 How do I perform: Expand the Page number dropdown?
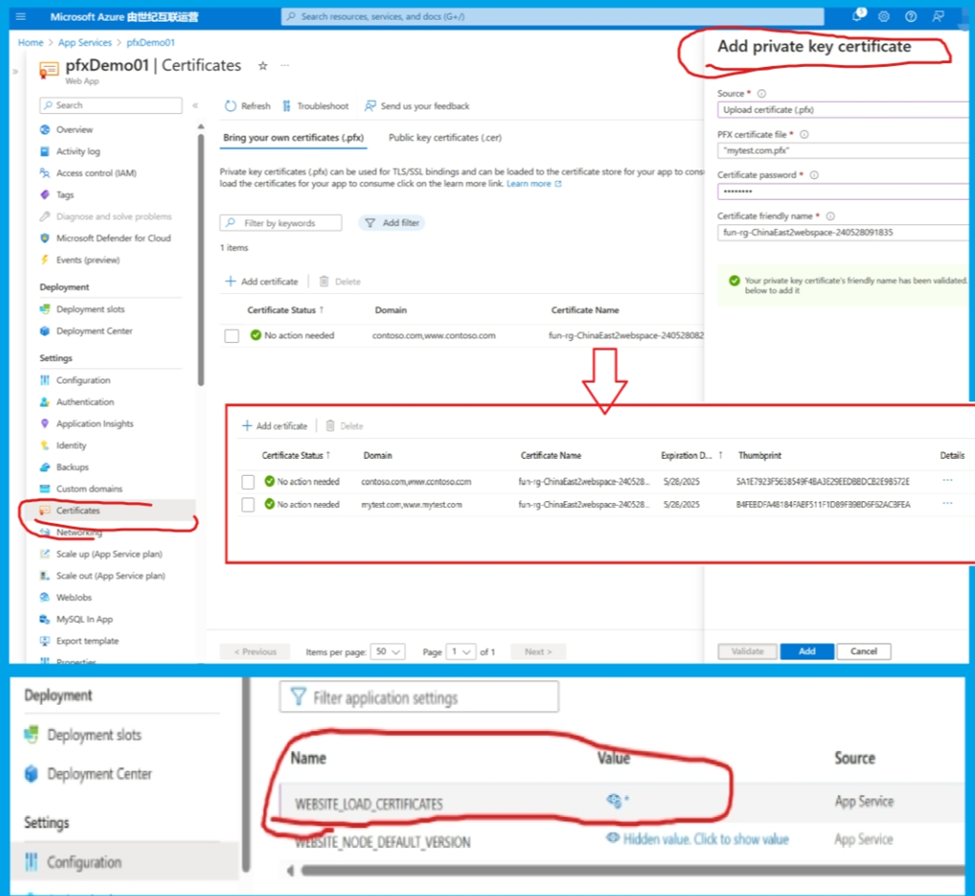(462, 651)
